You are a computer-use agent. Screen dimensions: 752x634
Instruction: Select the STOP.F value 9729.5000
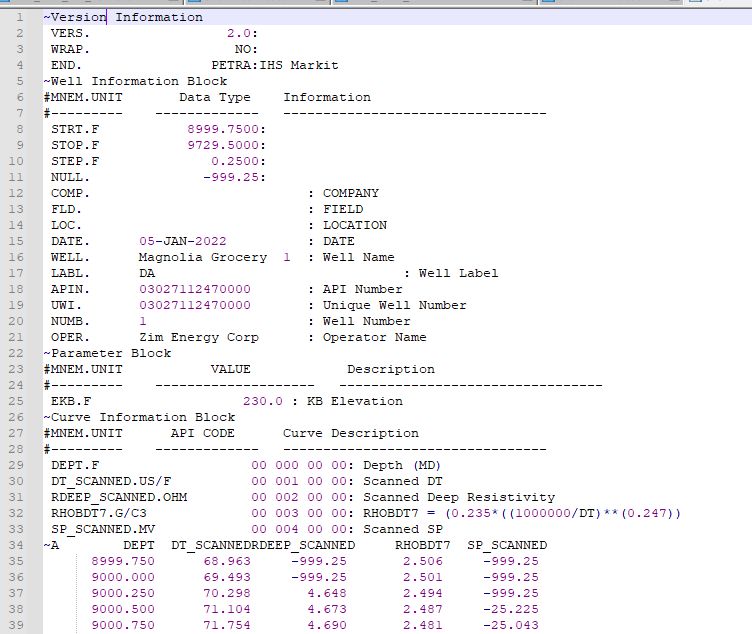pyautogui.click(x=223, y=145)
